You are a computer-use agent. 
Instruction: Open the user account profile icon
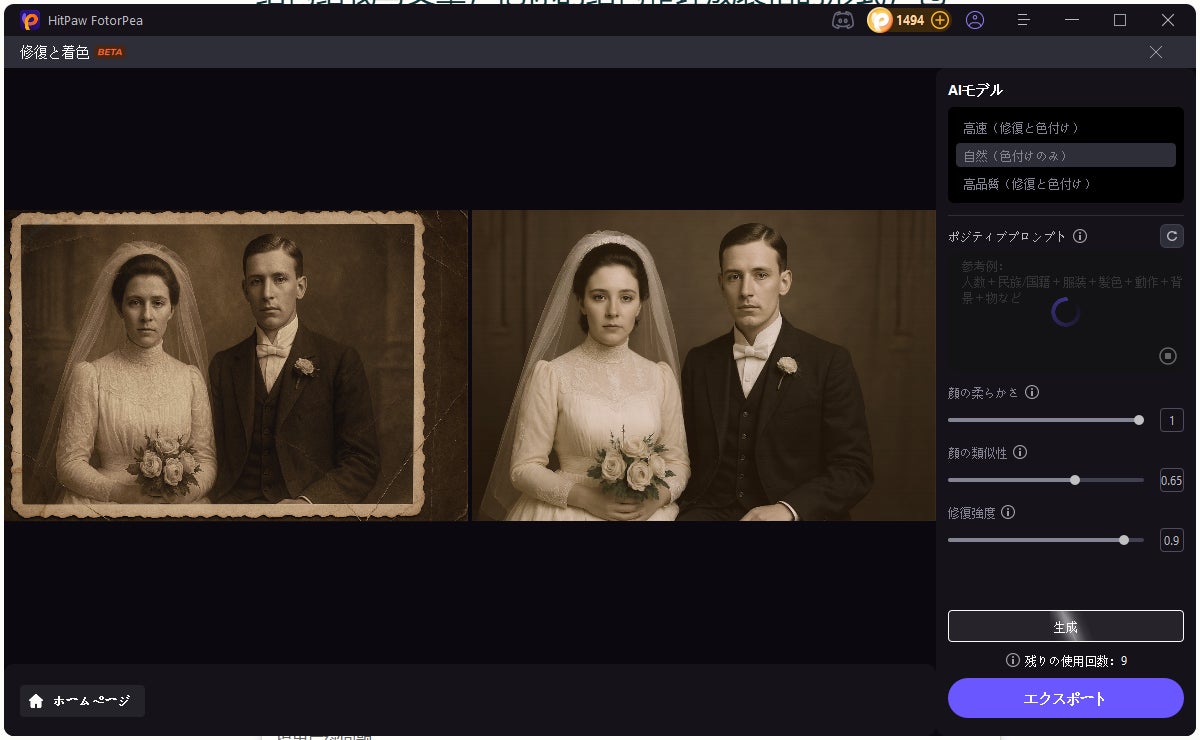975,20
